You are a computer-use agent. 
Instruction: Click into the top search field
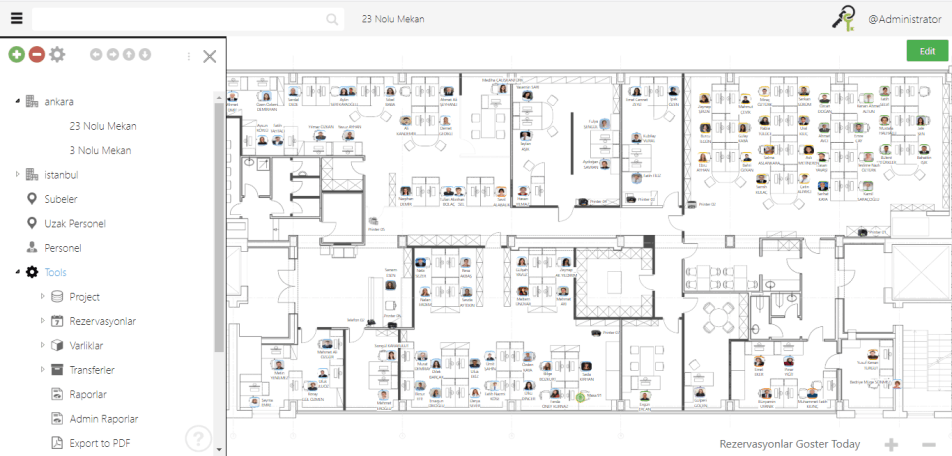(x=180, y=19)
